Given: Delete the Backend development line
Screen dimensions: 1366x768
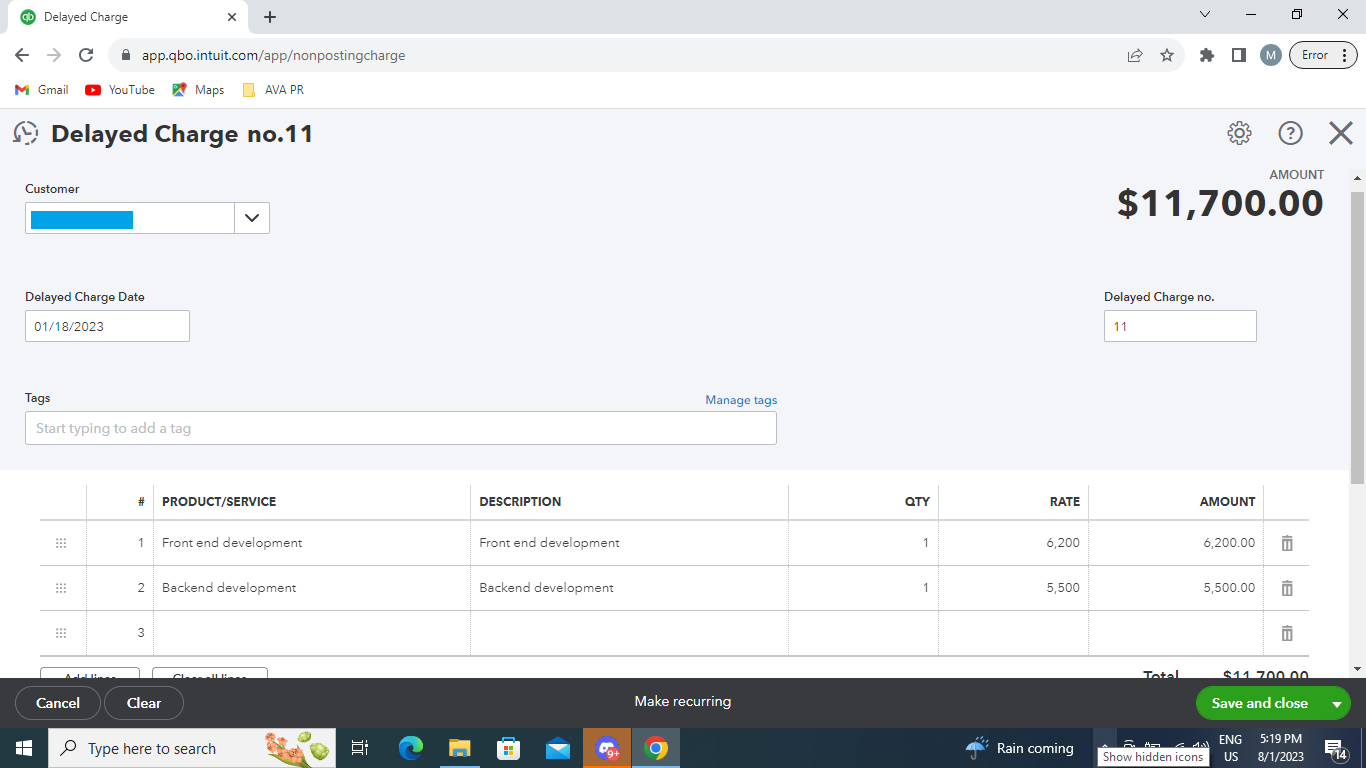Looking at the screenshot, I should [x=1287, y=588].
